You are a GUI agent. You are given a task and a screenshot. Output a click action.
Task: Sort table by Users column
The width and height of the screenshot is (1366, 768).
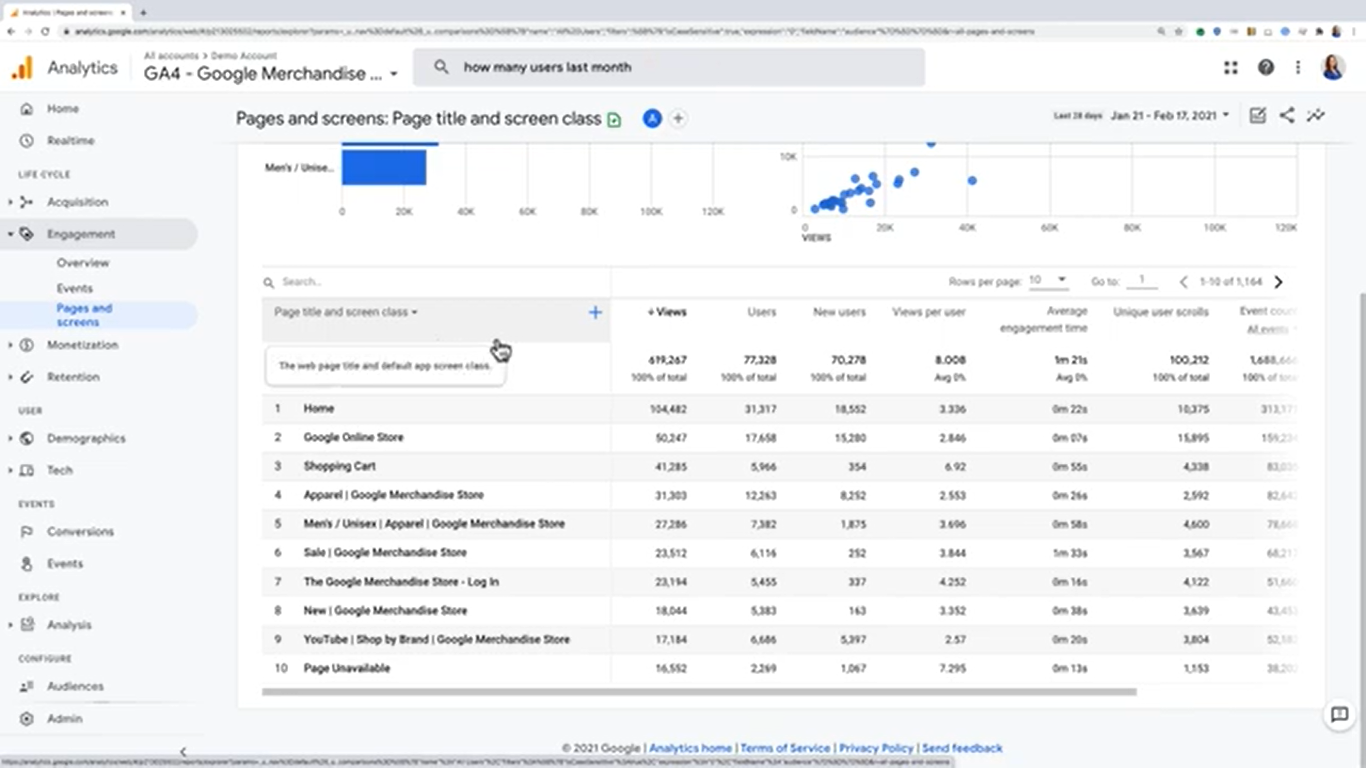pyautogui.click(x=762, y=312)
